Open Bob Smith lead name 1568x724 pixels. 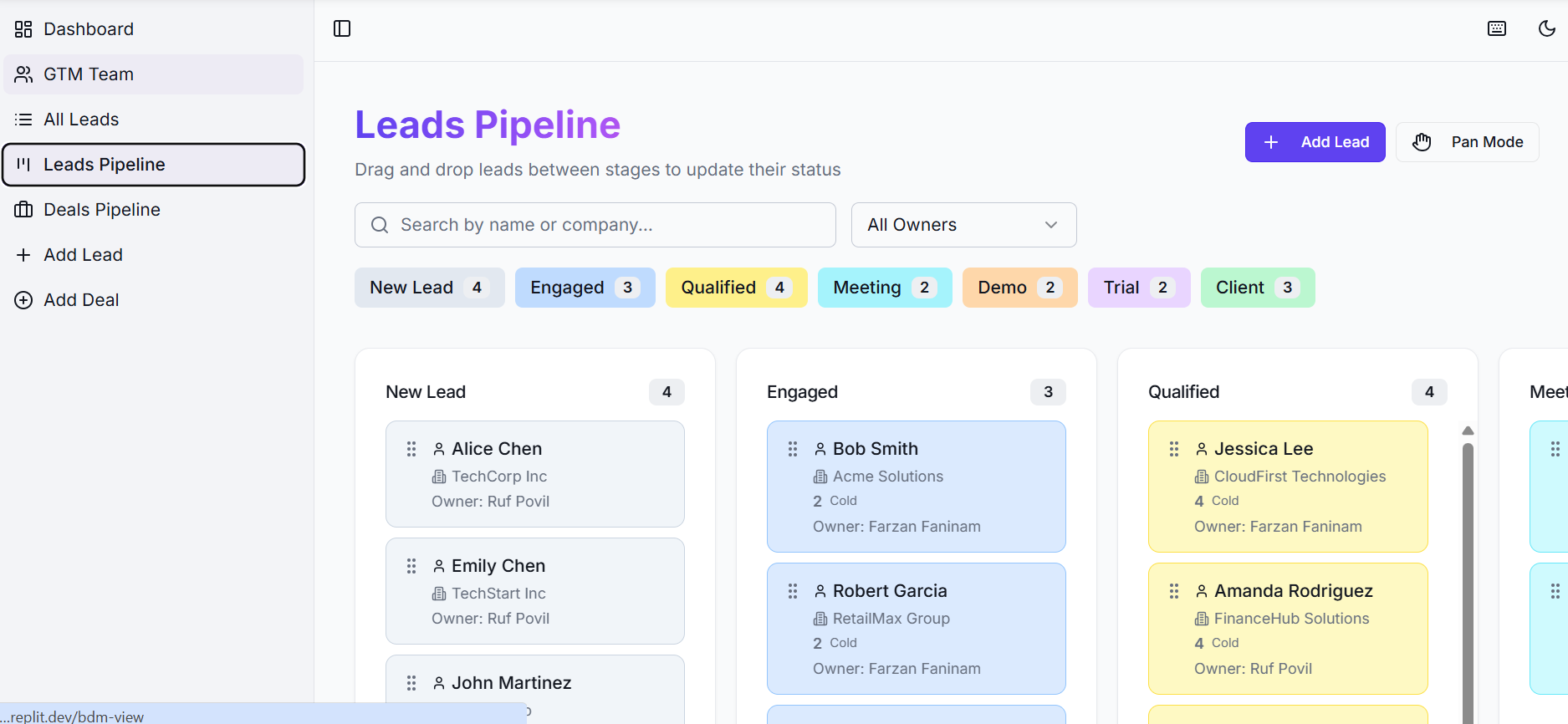[876, 449]
